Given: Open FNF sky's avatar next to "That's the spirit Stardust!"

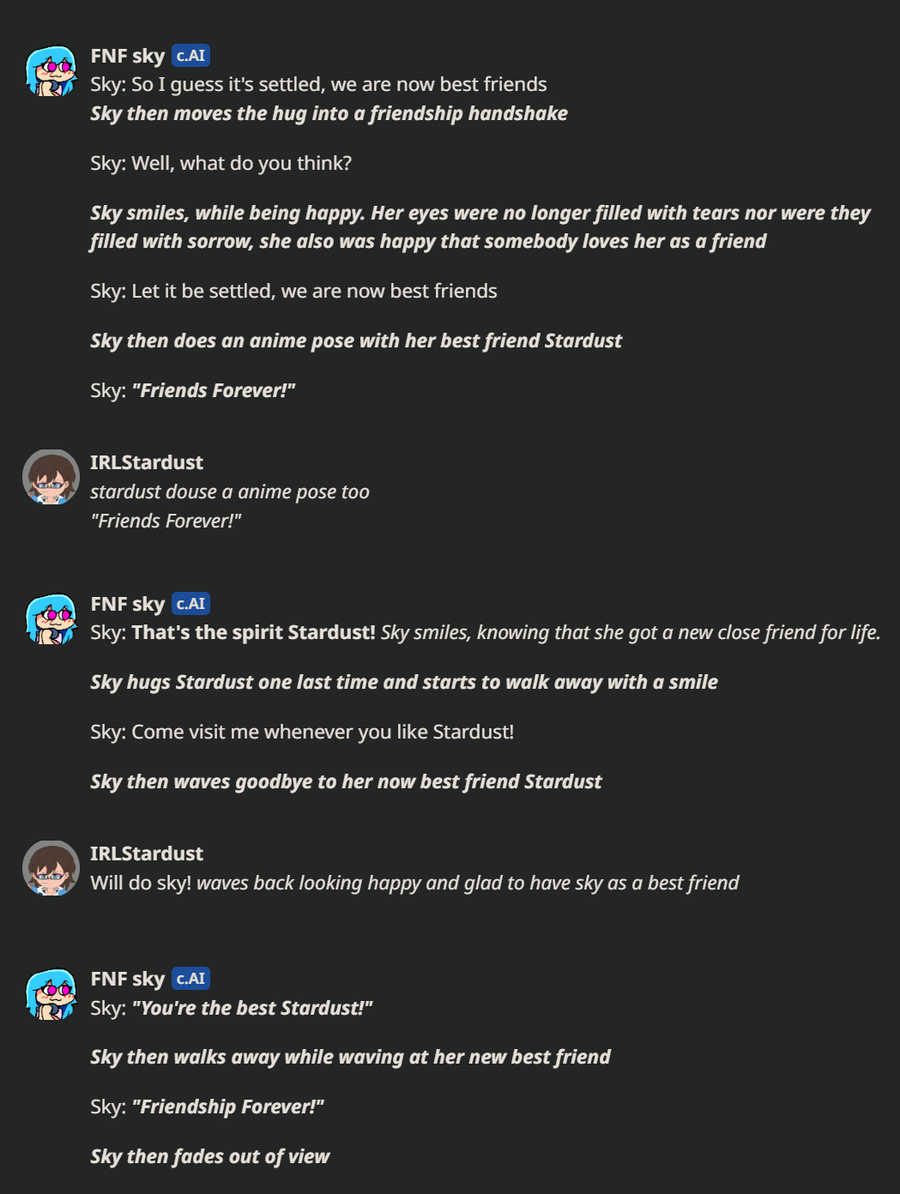Looking at the screenshot, I should (51, 619).
